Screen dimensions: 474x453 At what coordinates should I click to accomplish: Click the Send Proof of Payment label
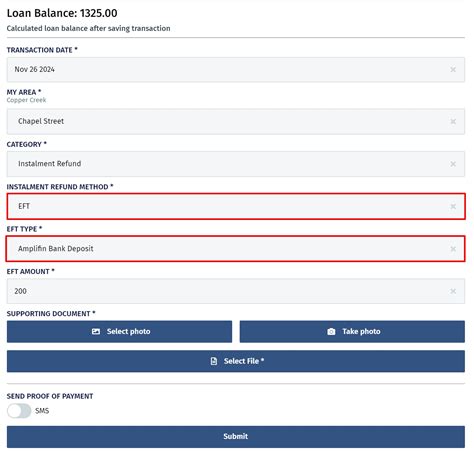tap(50, 396)
